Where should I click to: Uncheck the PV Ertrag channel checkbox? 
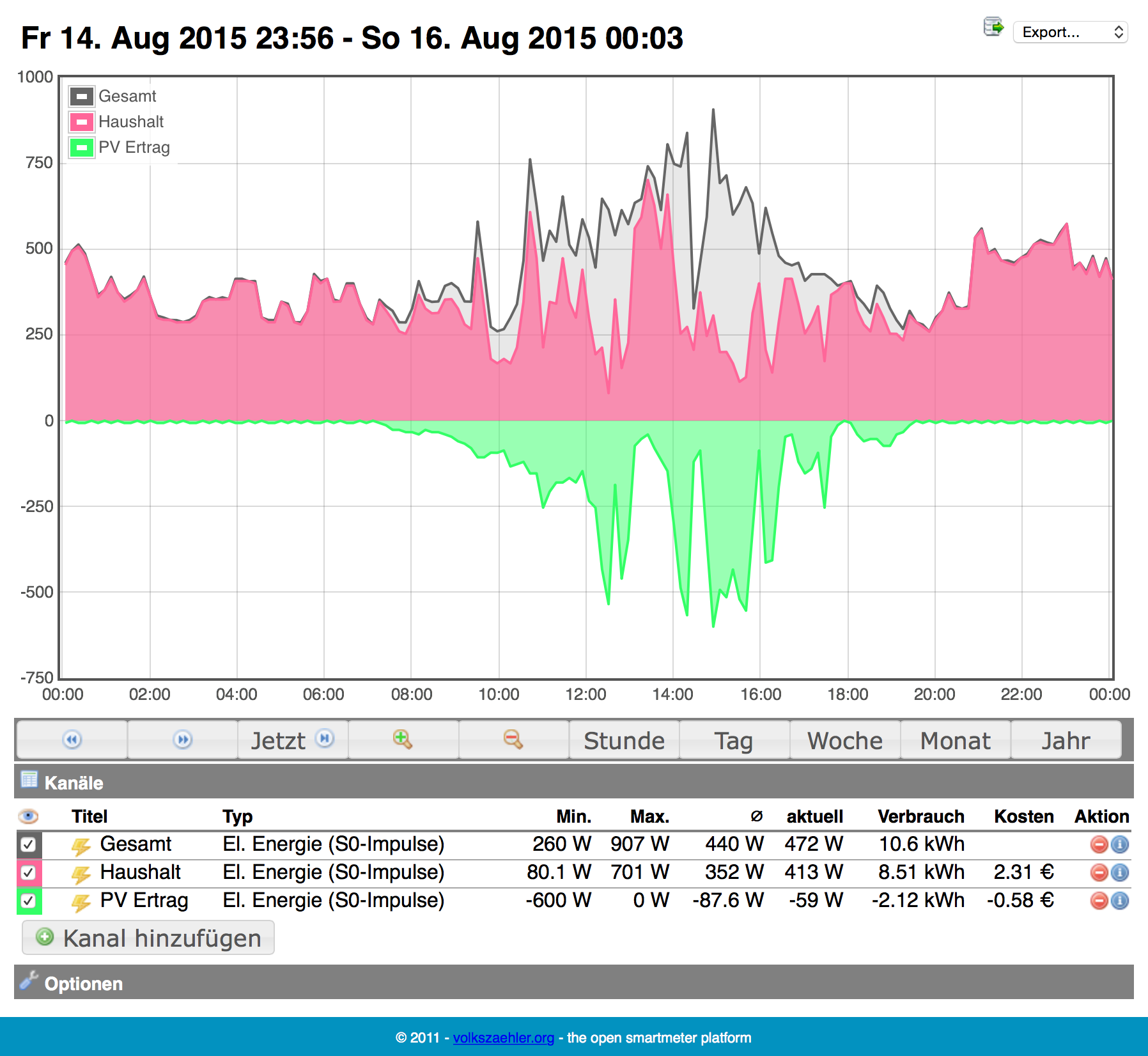(x=28, y=901)
